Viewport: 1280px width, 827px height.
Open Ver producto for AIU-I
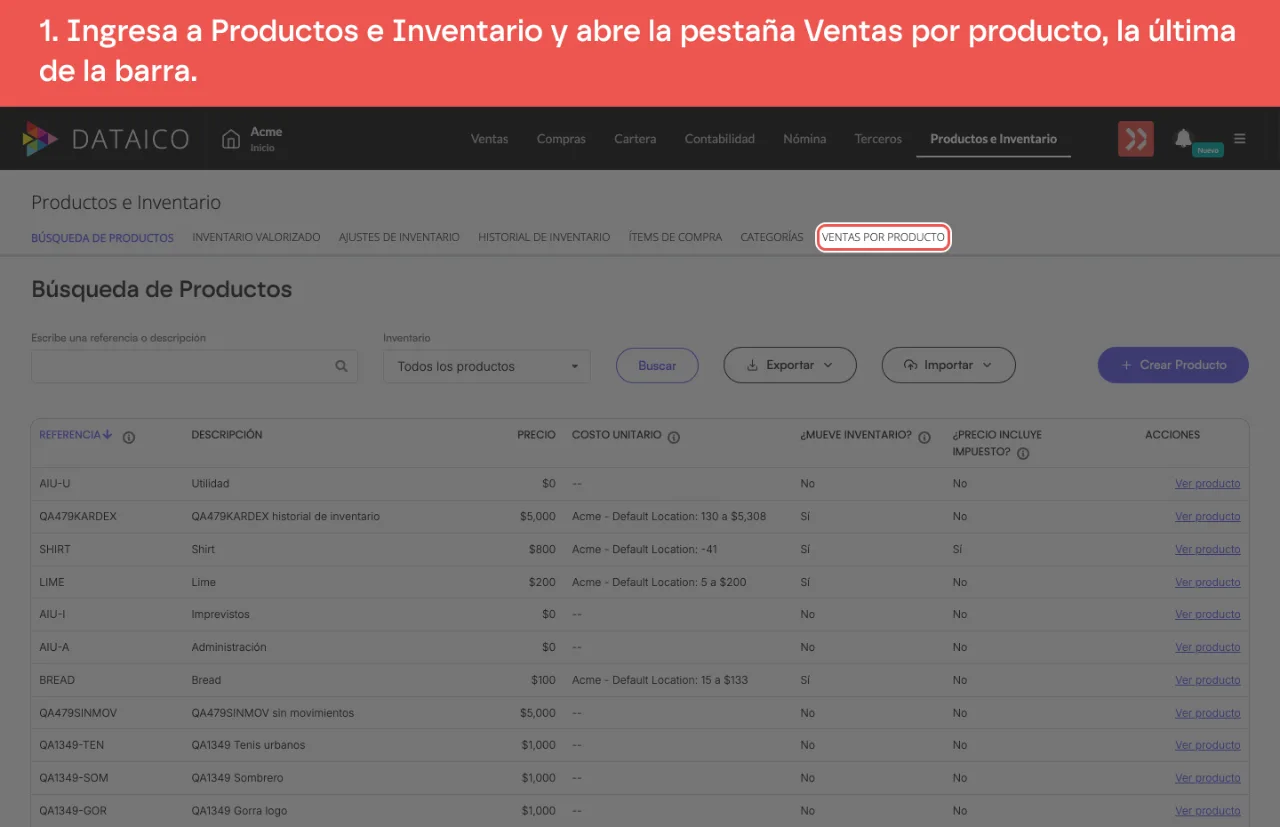click(1207, 615)
